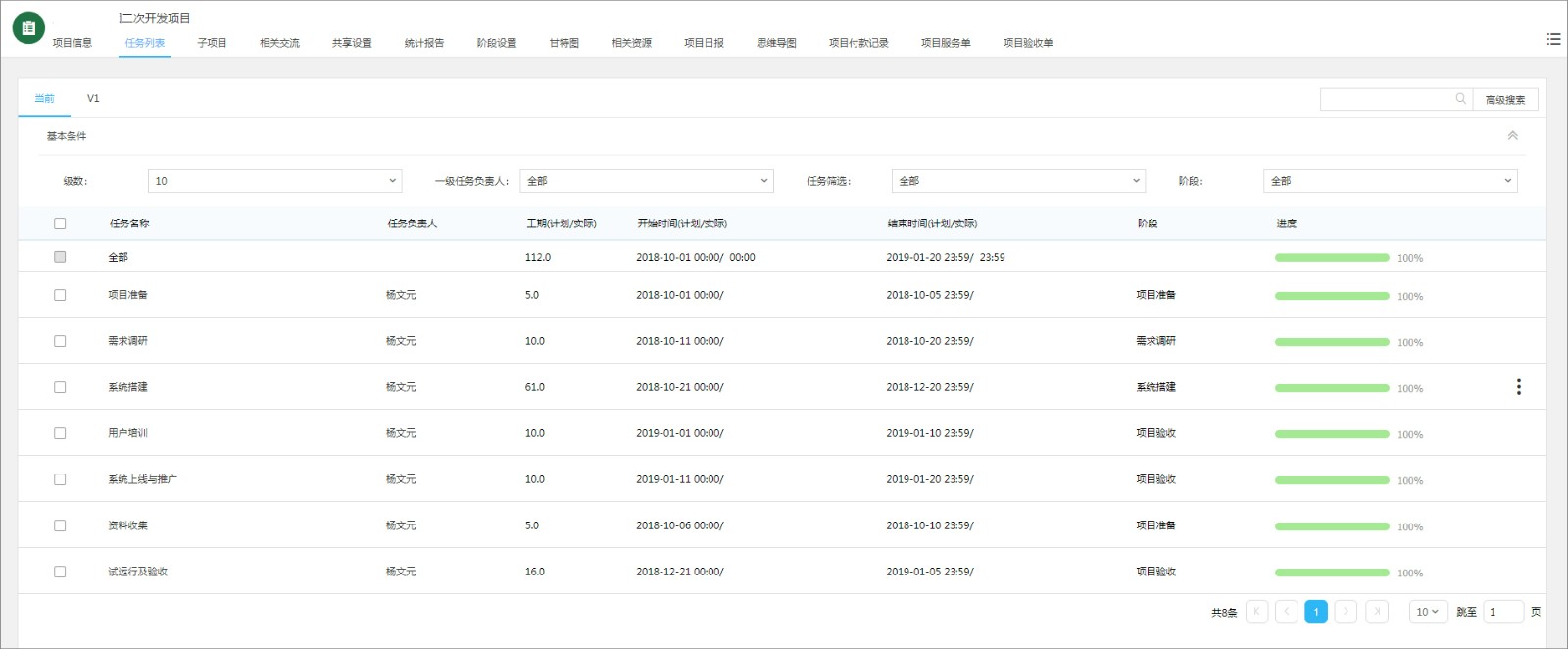This screenshot has height=649, width=1568.
Task: Check the 系统上线与推广 task checkbox
Action: 60,479
